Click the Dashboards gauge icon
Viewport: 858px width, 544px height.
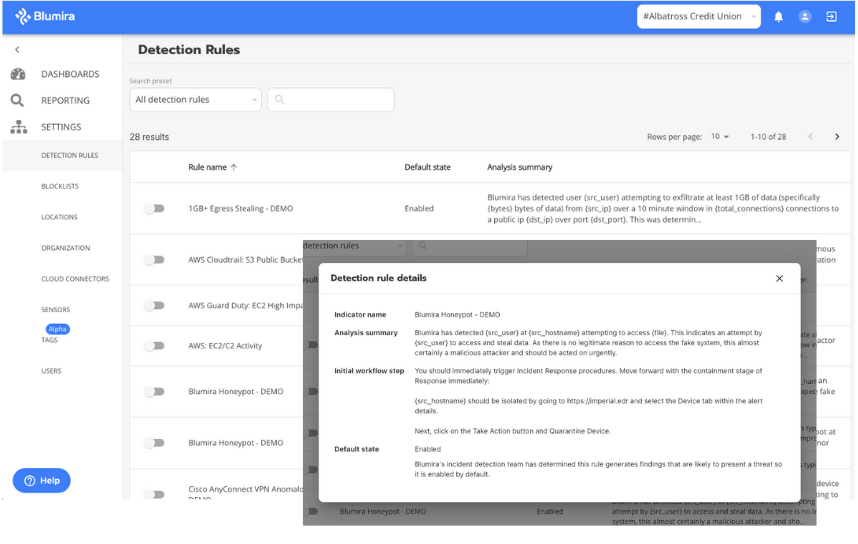click(x=18, y=74)
